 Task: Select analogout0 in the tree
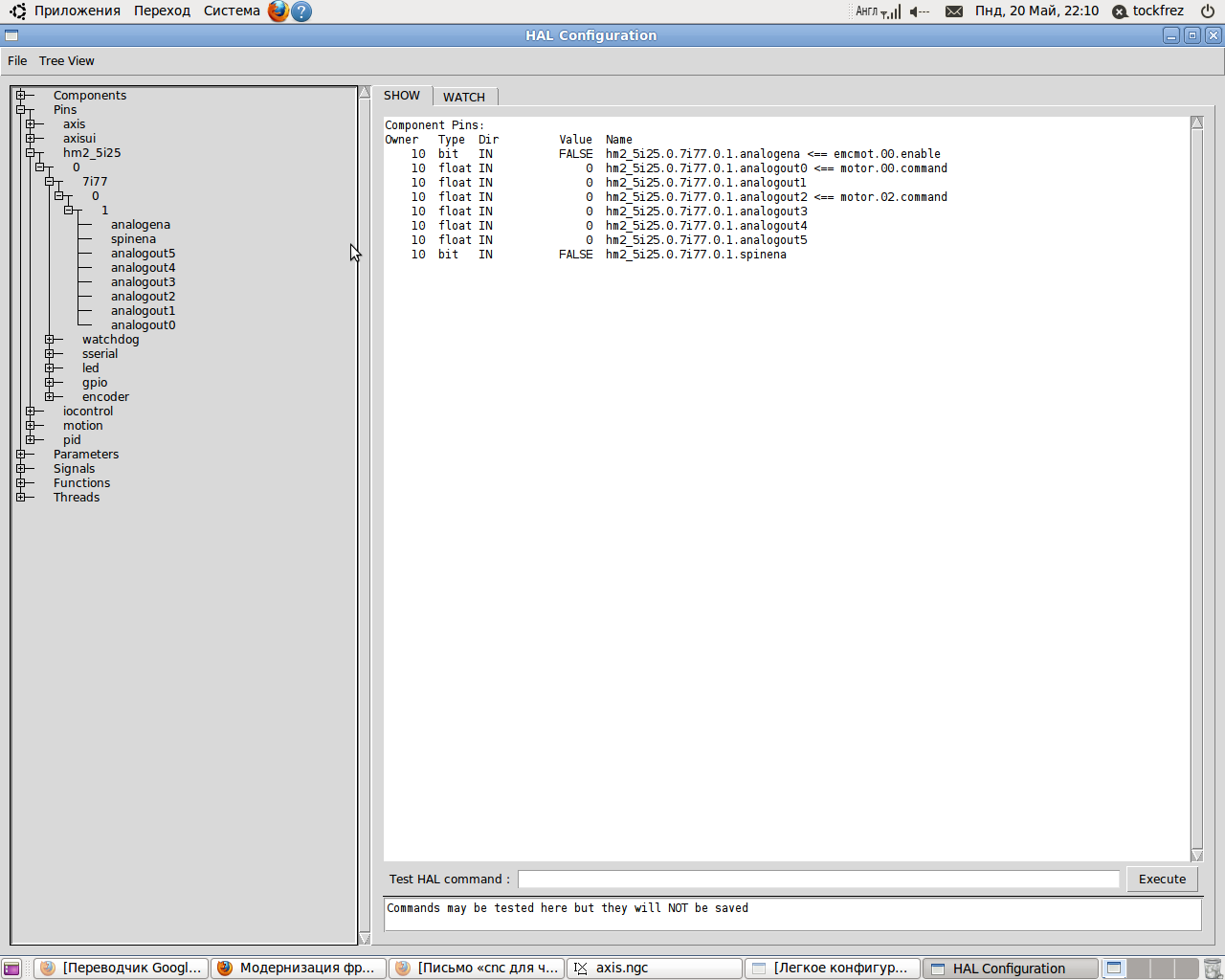pyautogui.click(x=144, y=325)
